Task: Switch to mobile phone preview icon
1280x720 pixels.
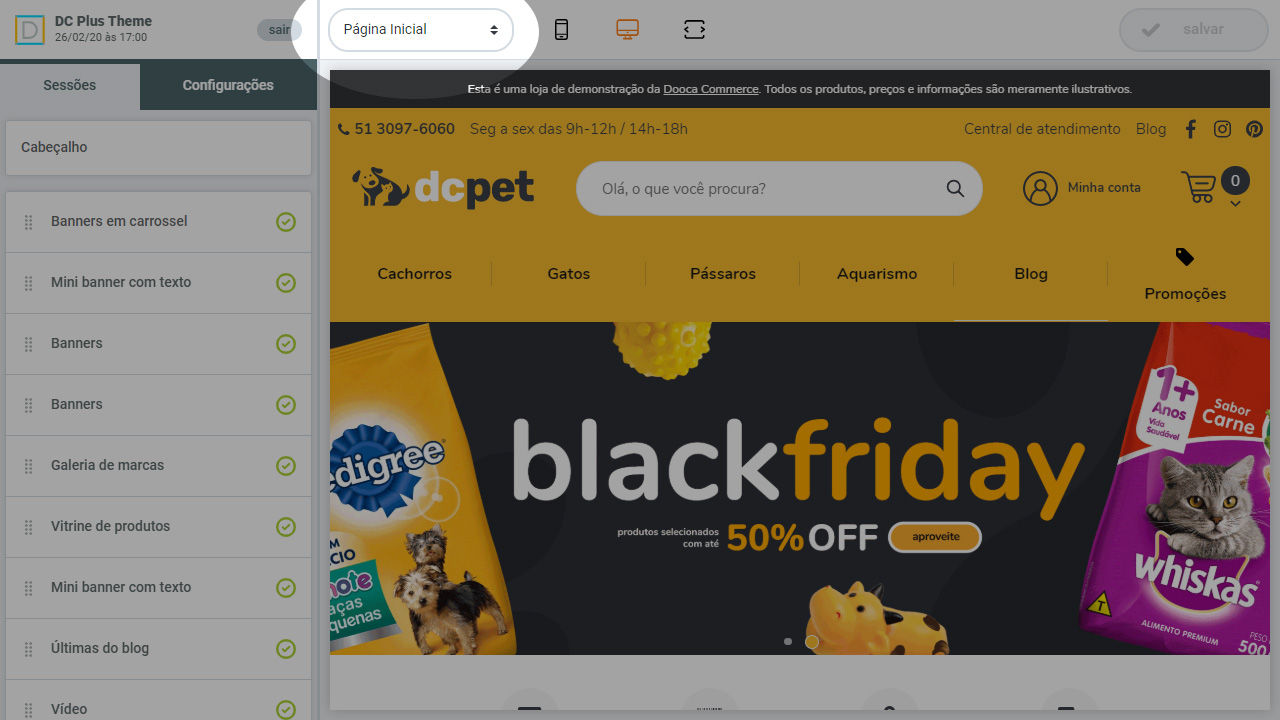Action: tap(562, 30)
